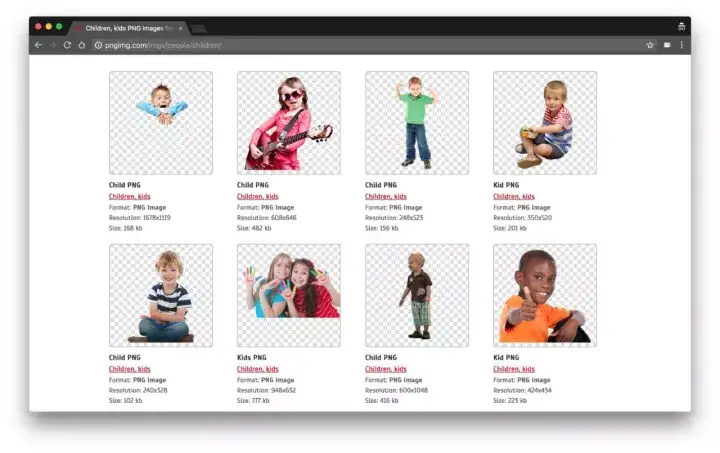The width and height of the screenshot is (720, 453).
Task: Click the incognito icon in title bar
Action: 681,27
